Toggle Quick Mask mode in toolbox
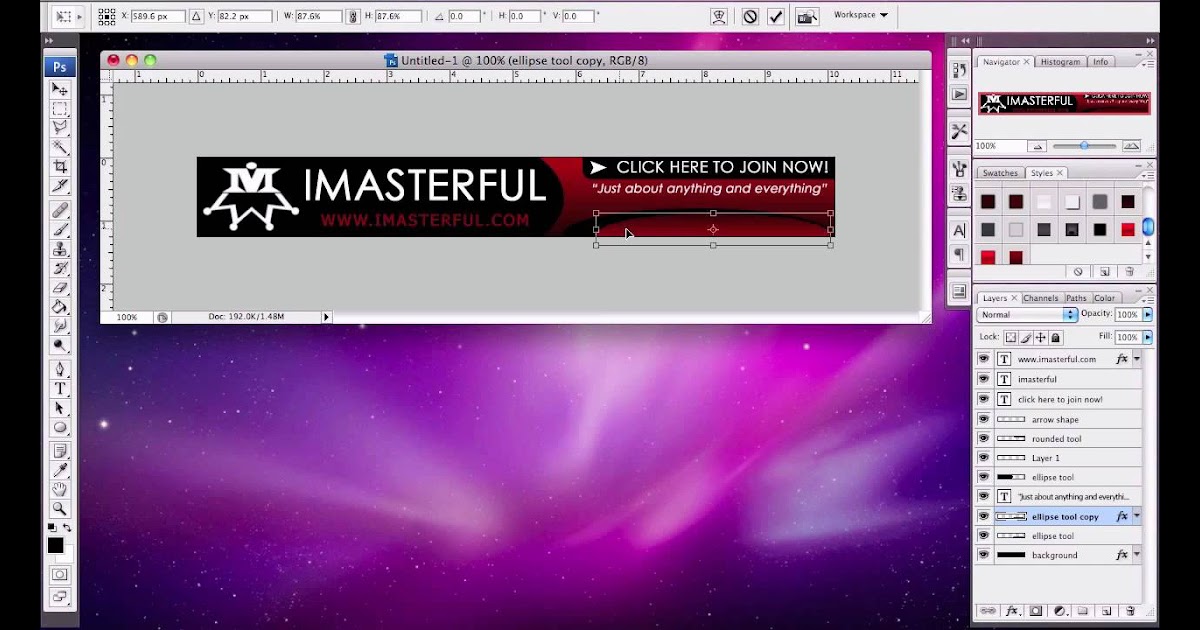 [x=60, y=575]
